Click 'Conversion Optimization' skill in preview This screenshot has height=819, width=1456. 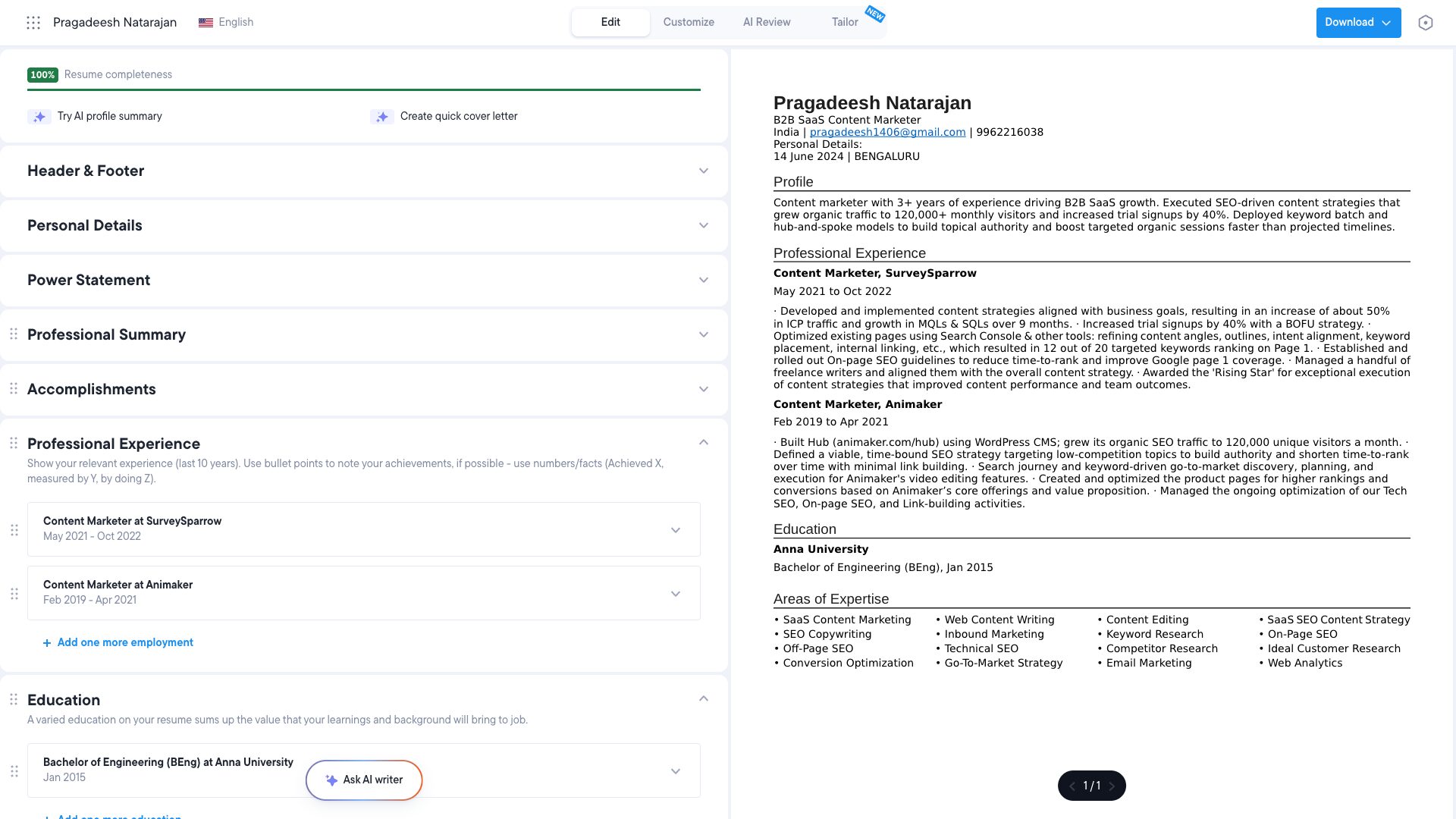pos(848,664)
